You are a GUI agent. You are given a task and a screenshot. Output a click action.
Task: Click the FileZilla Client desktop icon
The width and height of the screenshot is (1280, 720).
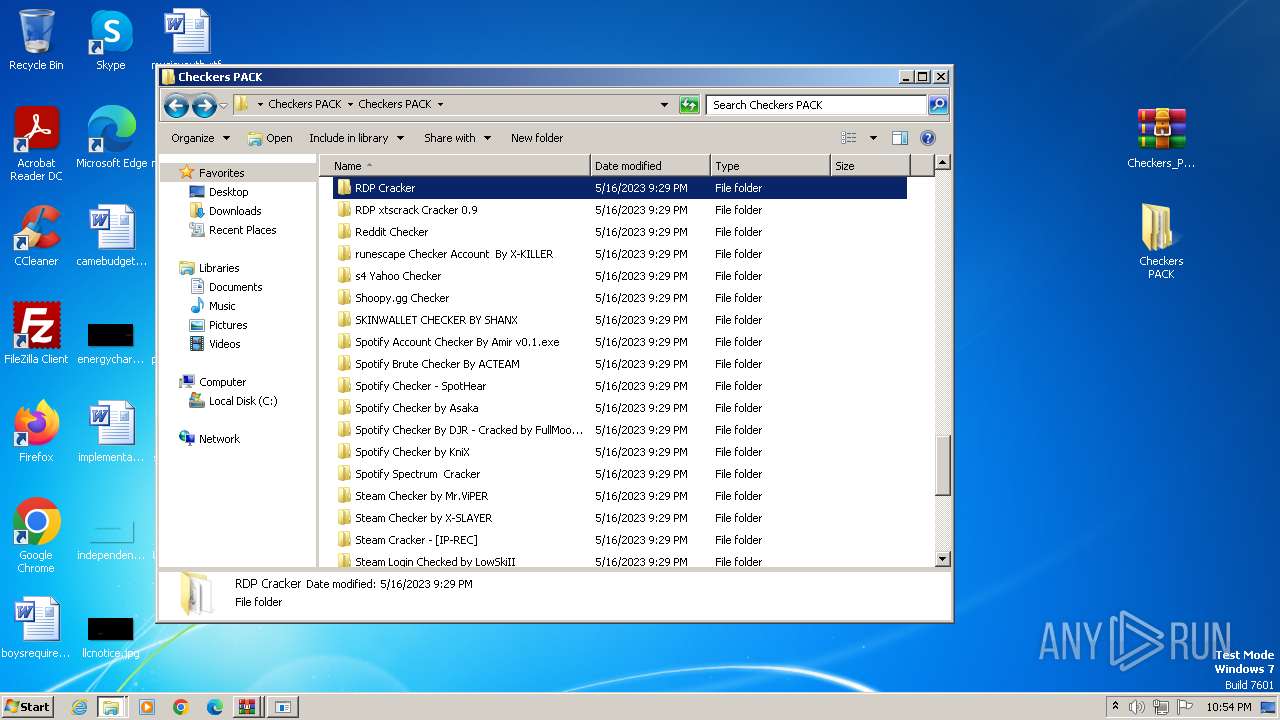[36, 334]
